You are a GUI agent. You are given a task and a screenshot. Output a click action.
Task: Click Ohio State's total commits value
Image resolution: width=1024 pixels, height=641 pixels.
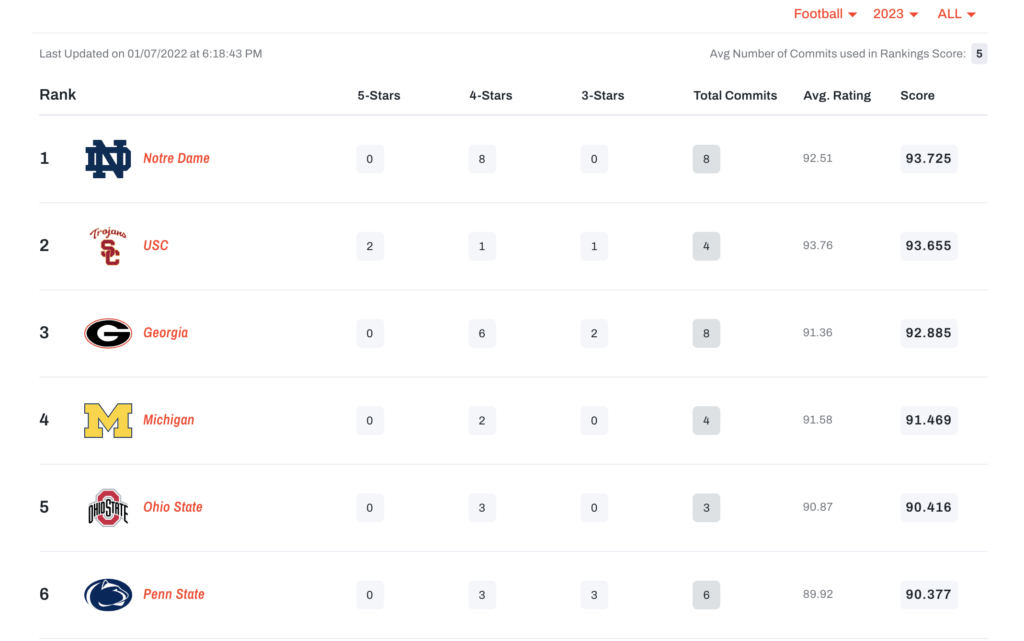pos(706,507)
